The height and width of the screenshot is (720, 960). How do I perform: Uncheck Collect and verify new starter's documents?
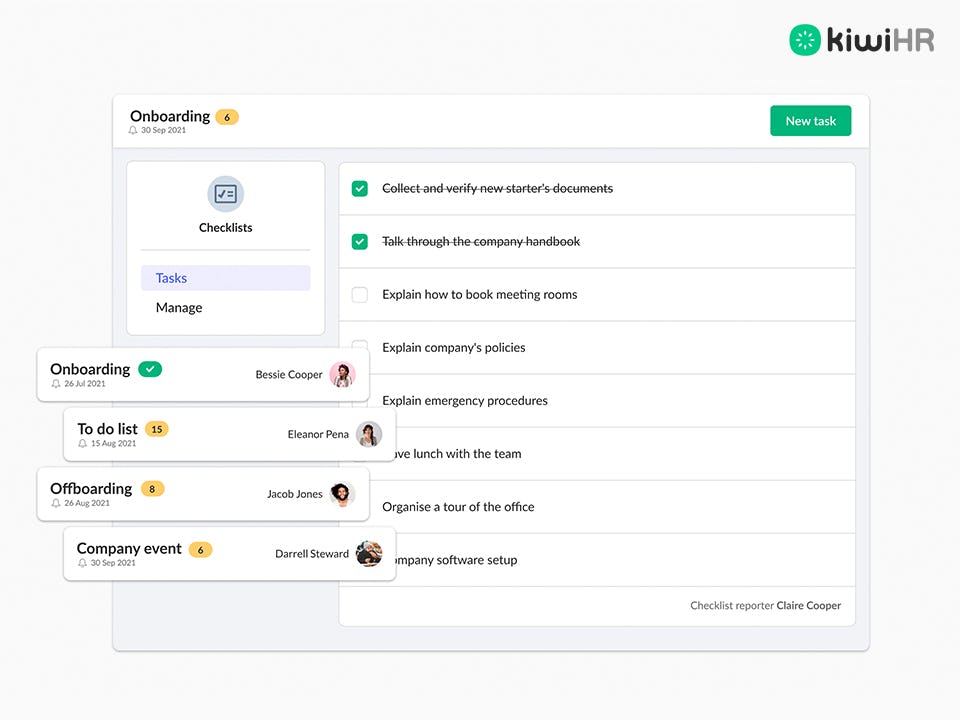[x=360, y=189]
